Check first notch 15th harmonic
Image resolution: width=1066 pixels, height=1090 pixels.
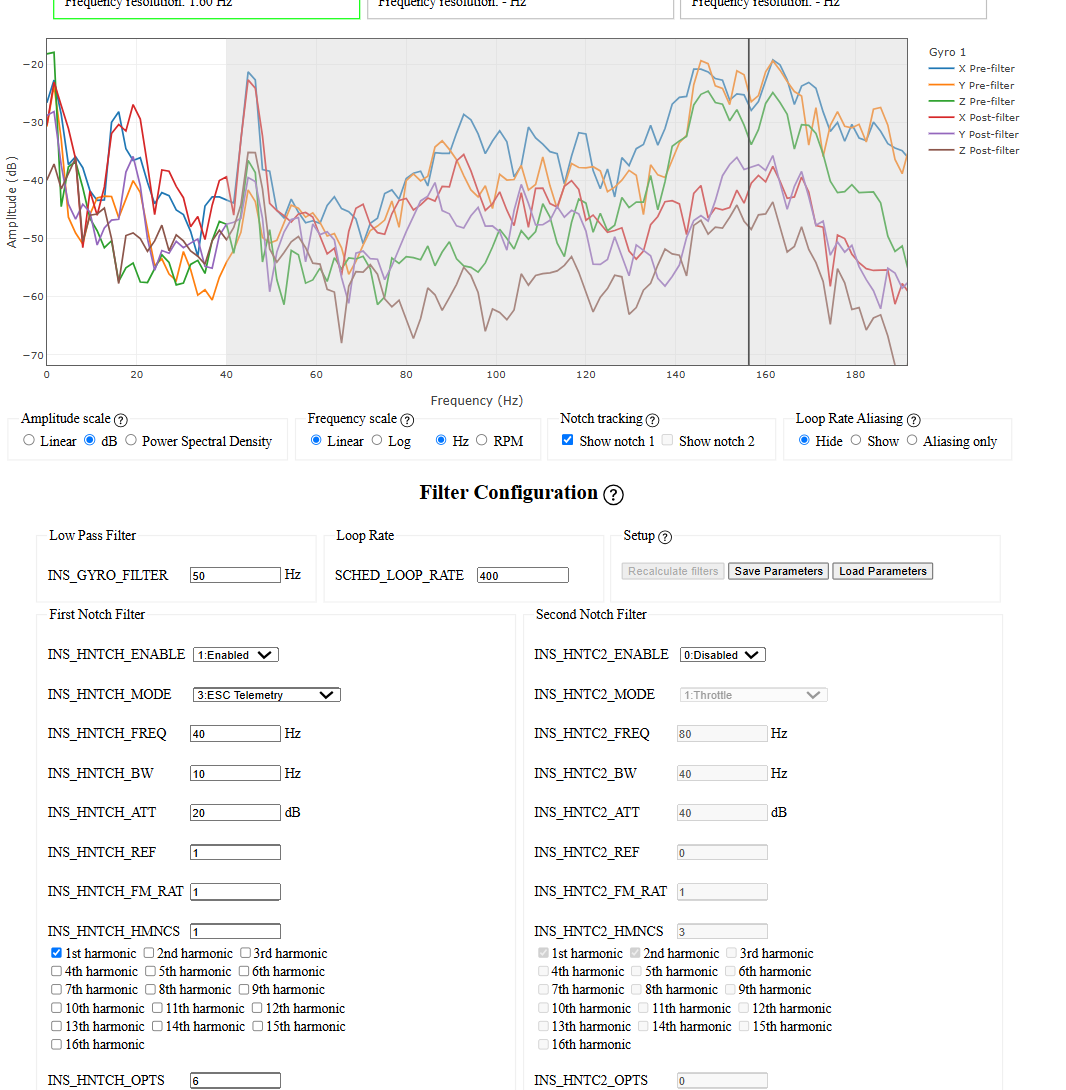coord(257,1026)
